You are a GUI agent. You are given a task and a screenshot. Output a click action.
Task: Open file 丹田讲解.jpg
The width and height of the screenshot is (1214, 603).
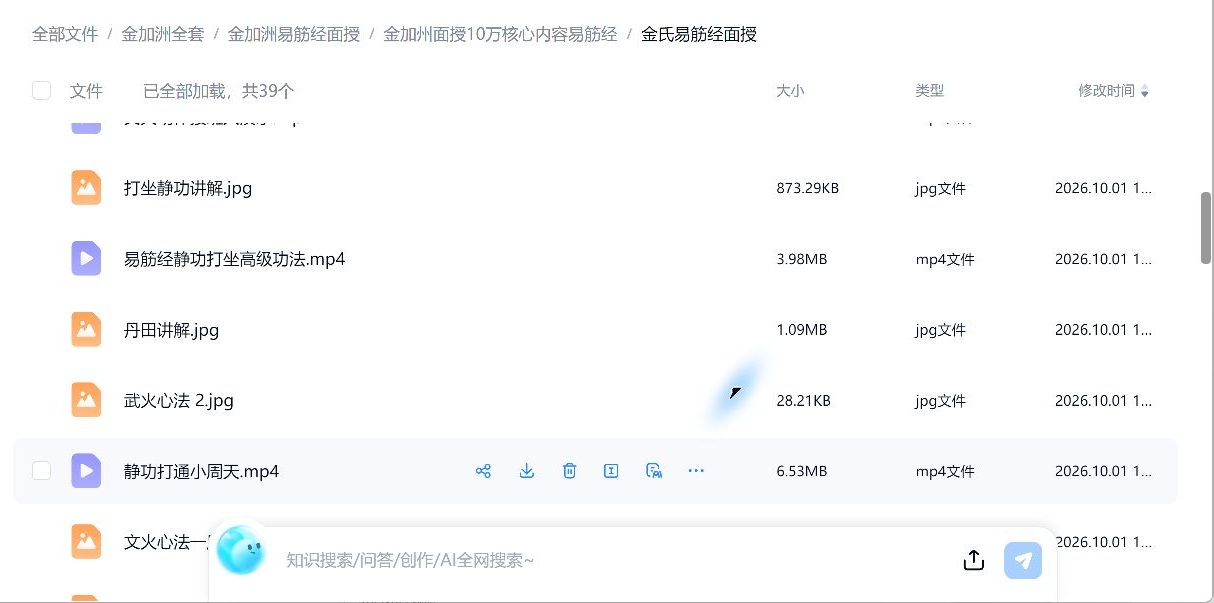click(x=171, y=330)
